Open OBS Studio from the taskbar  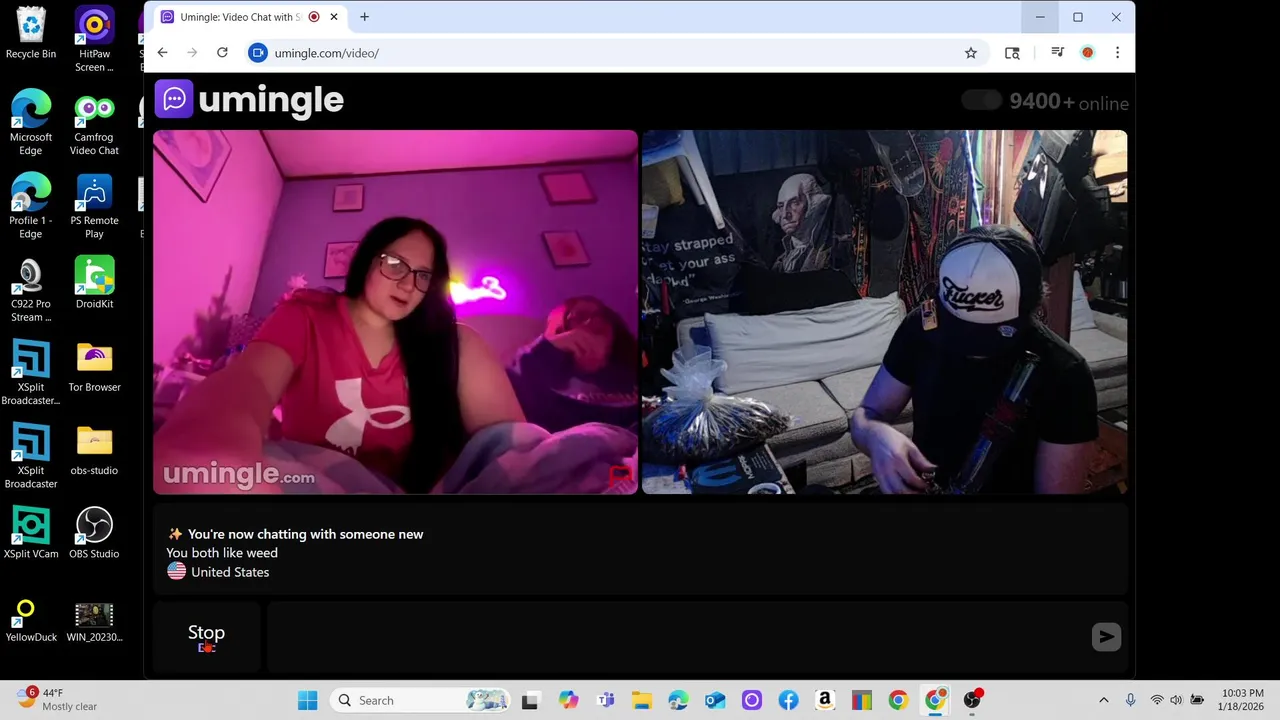[972, 700]
